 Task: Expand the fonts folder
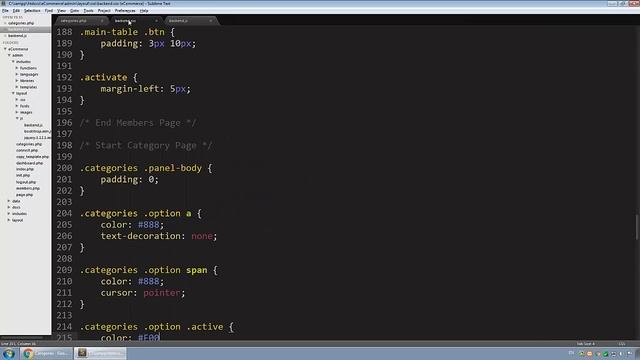(x=17, y=106)
